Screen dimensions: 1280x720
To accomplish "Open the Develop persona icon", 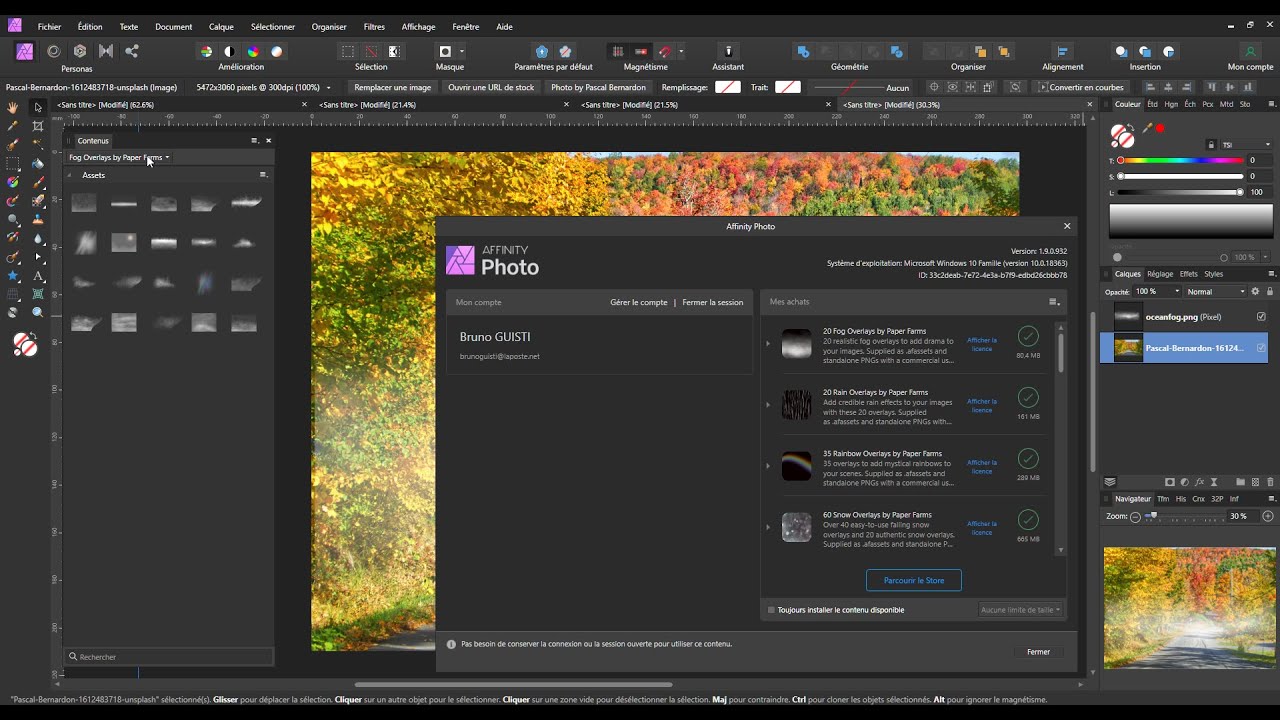I will click(x=80, y=51).
